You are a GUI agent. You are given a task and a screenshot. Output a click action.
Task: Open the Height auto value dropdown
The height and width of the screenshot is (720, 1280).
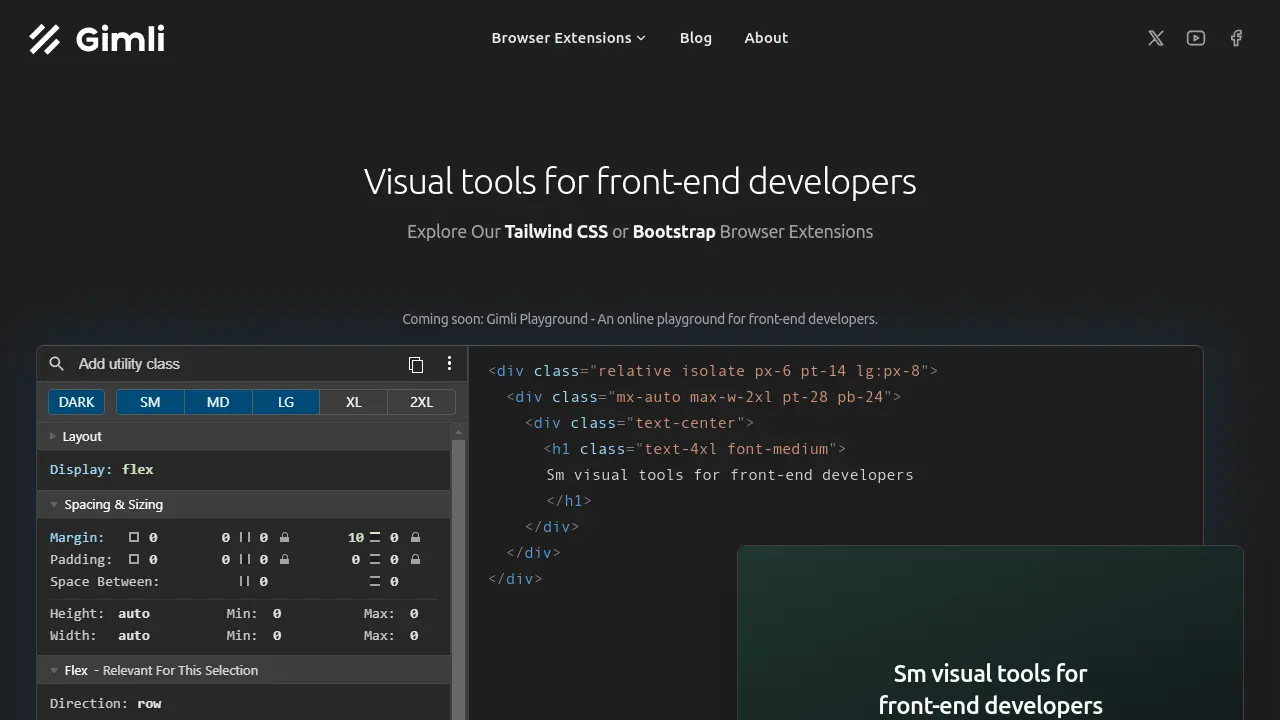point(134,613)
